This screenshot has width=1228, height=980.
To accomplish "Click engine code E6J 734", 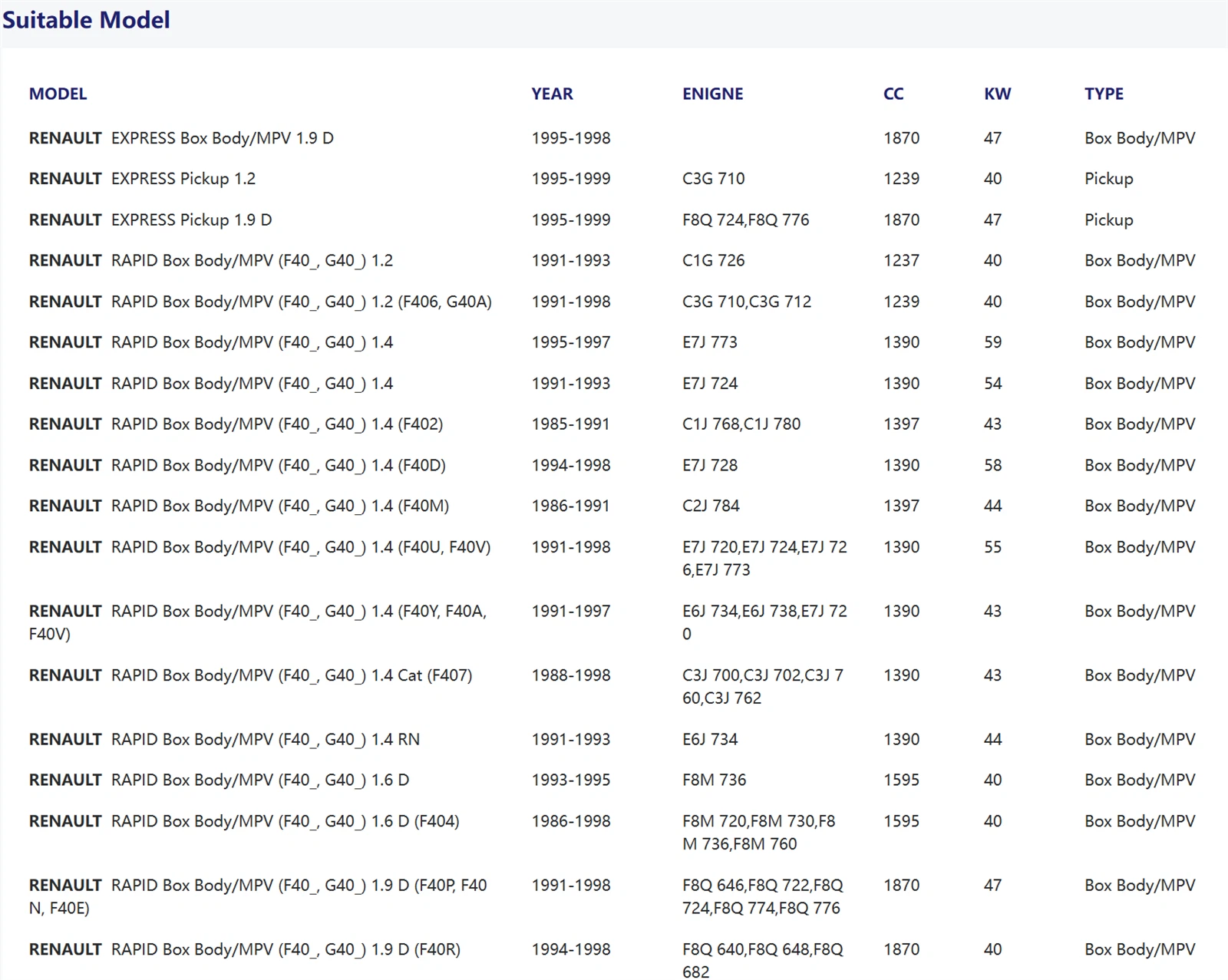I will [x=709, y=740].
